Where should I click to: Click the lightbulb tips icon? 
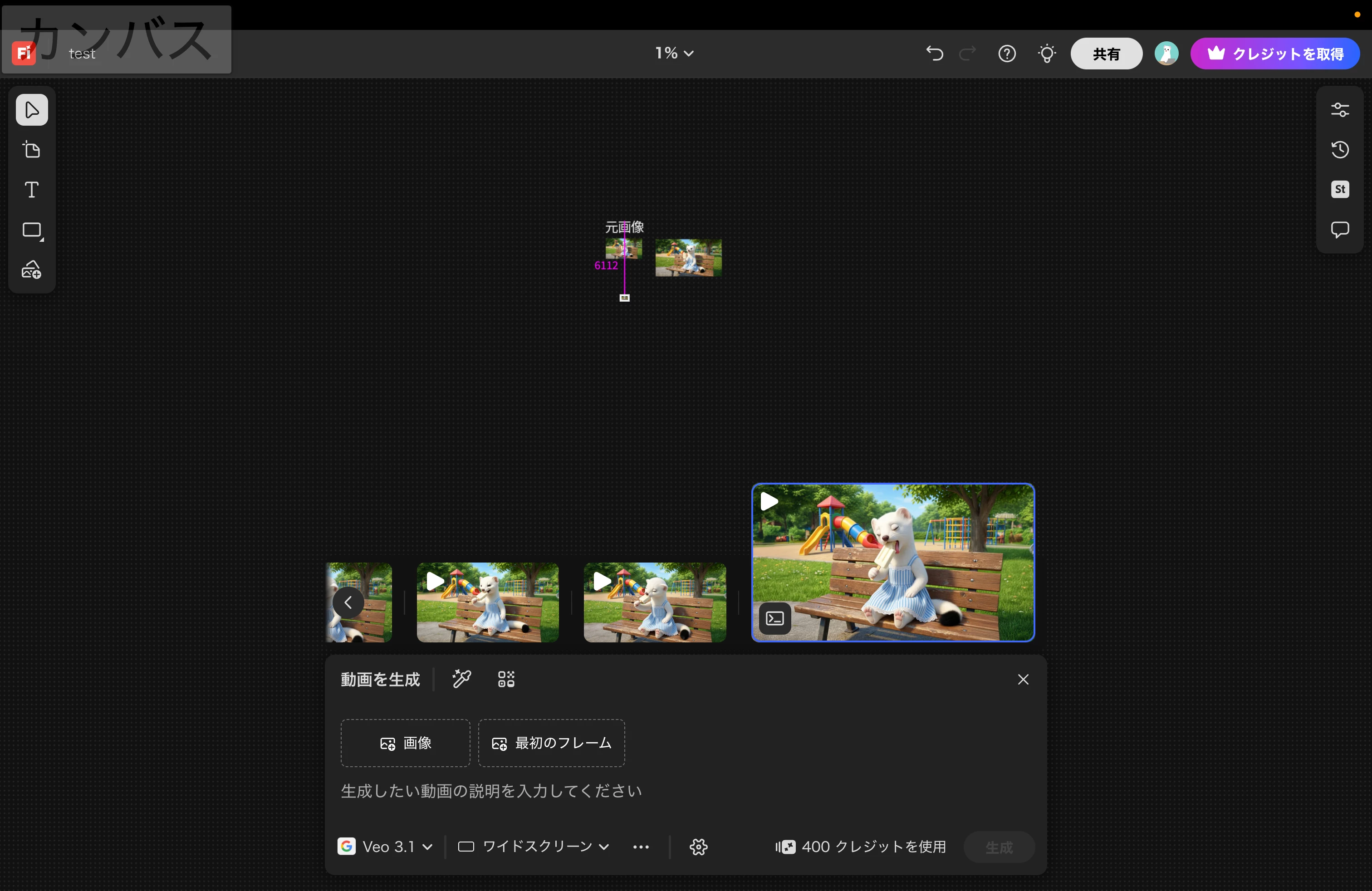(x=1047, y=54)
